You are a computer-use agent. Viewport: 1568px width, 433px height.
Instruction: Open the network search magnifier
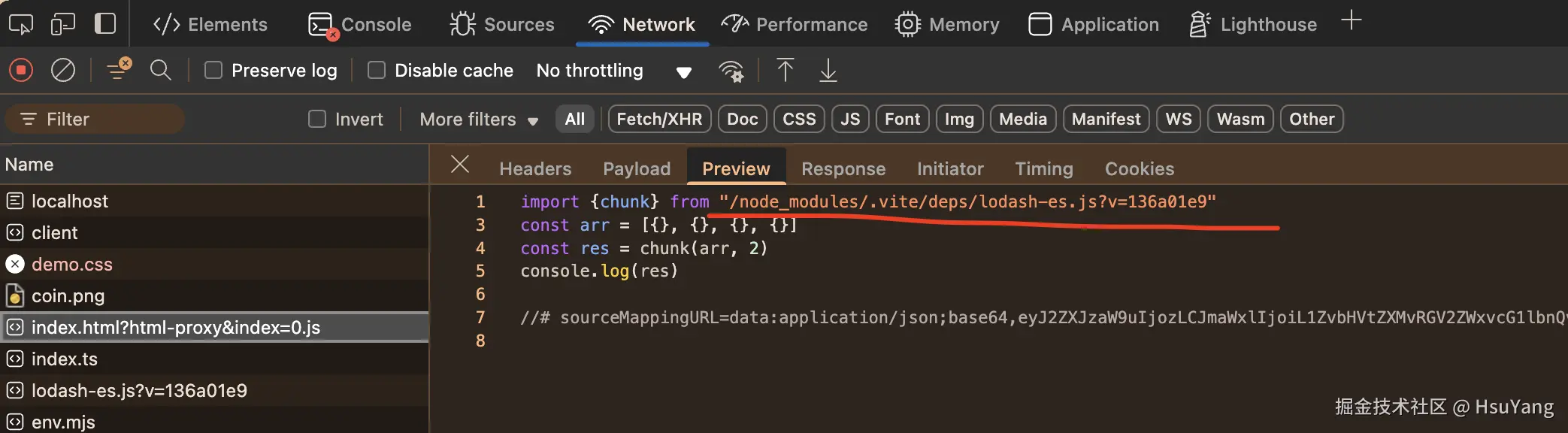coord(160,71)
